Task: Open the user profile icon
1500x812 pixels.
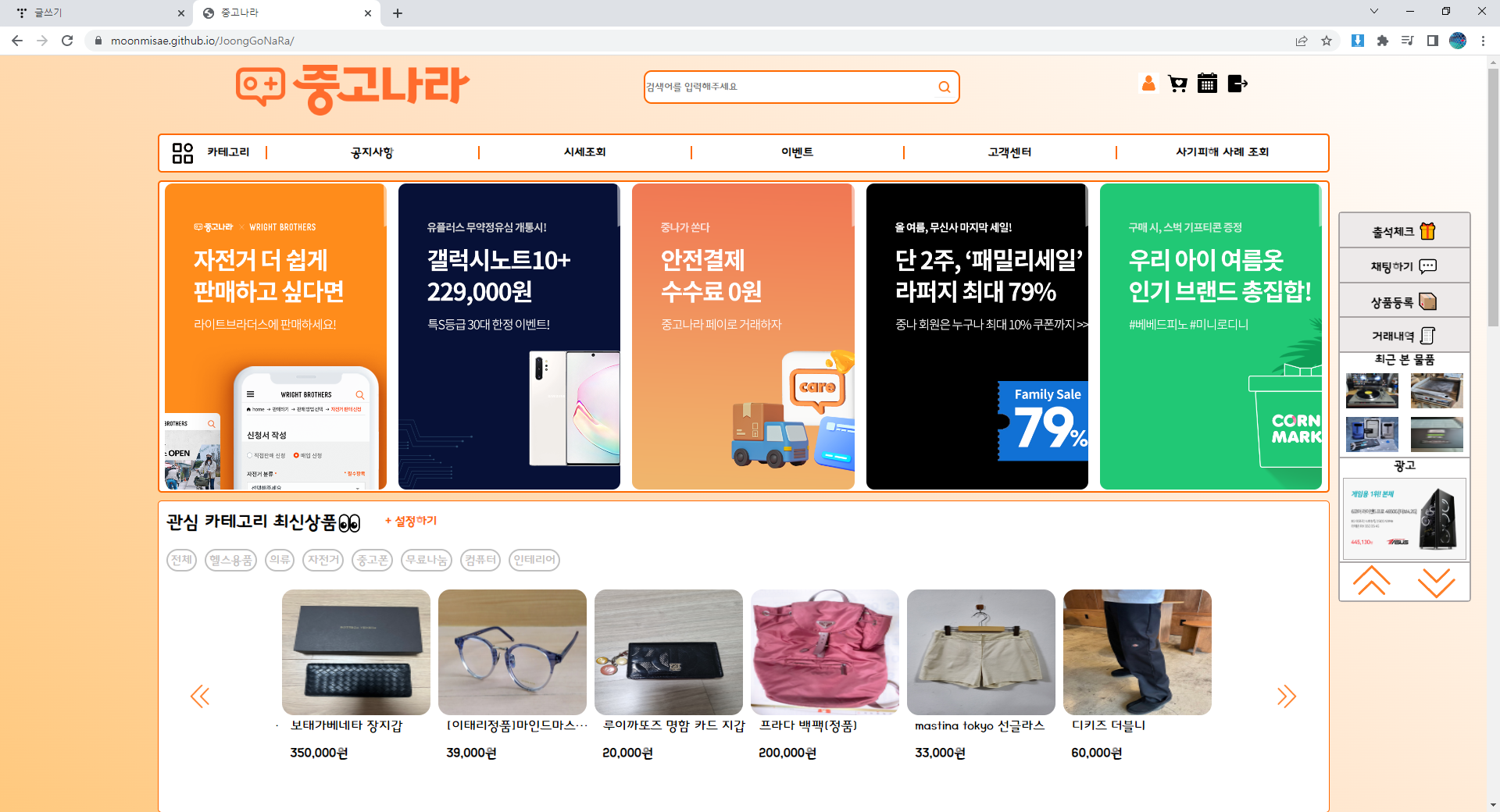Action: point(1148,83)
